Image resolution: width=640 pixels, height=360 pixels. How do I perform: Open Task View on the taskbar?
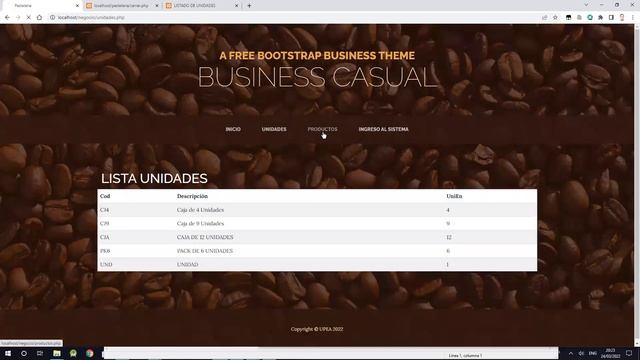coord(40,353)
